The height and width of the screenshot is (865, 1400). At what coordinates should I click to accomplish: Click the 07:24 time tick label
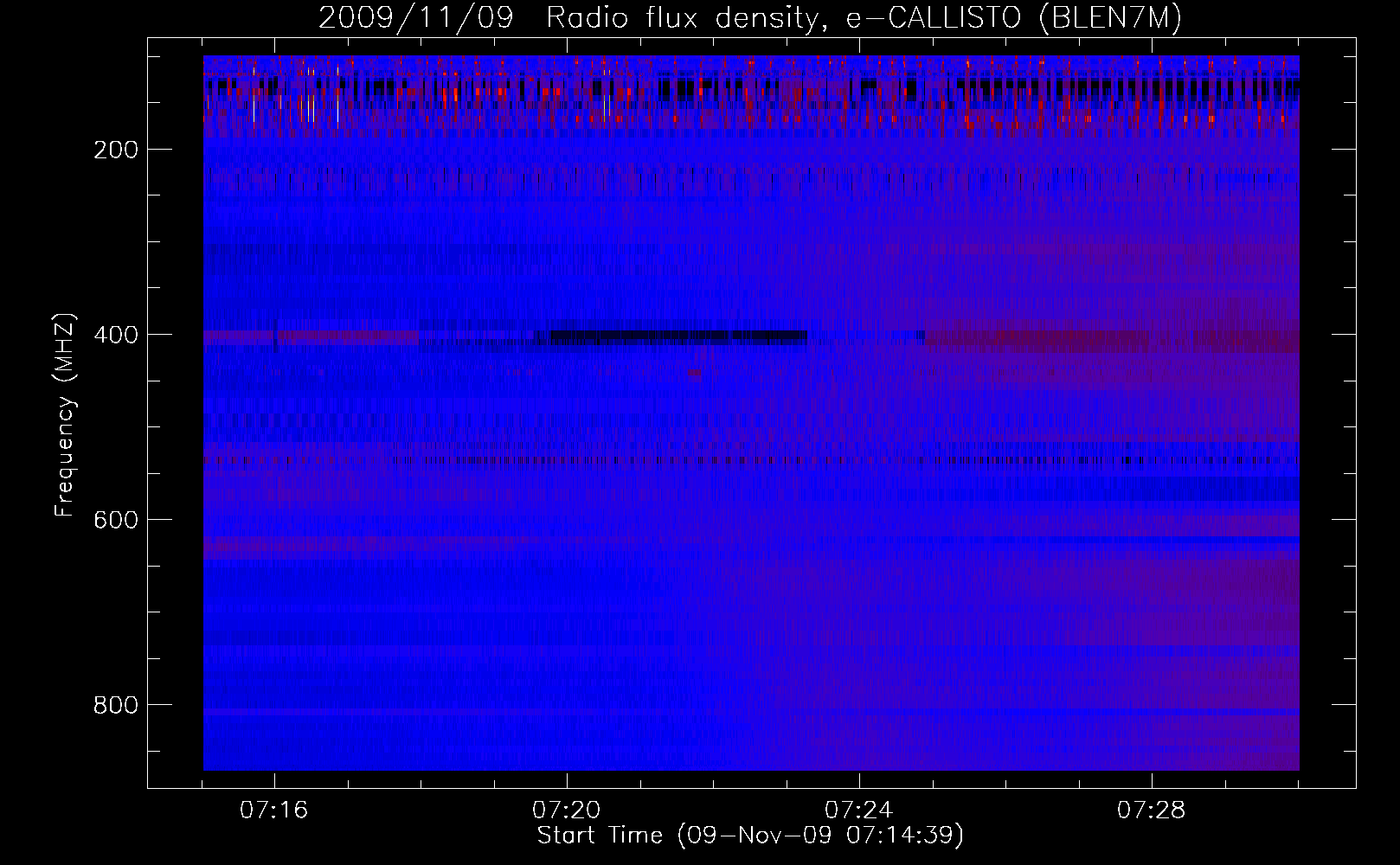pos(859,811)
